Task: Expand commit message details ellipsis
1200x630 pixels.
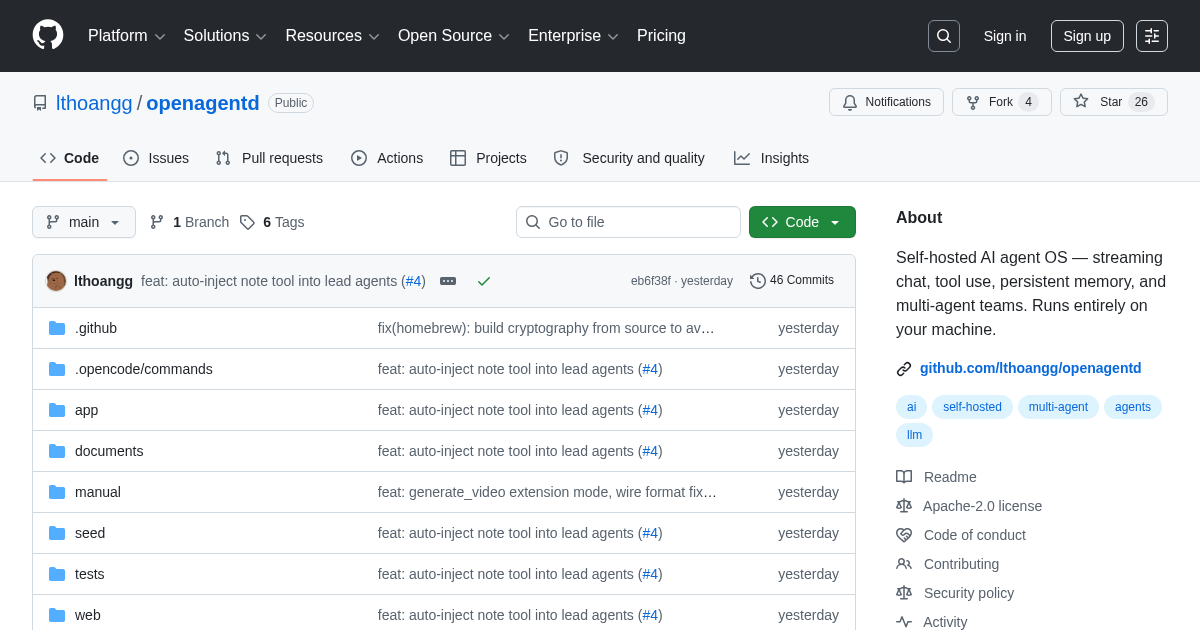Action: point(448,281)
